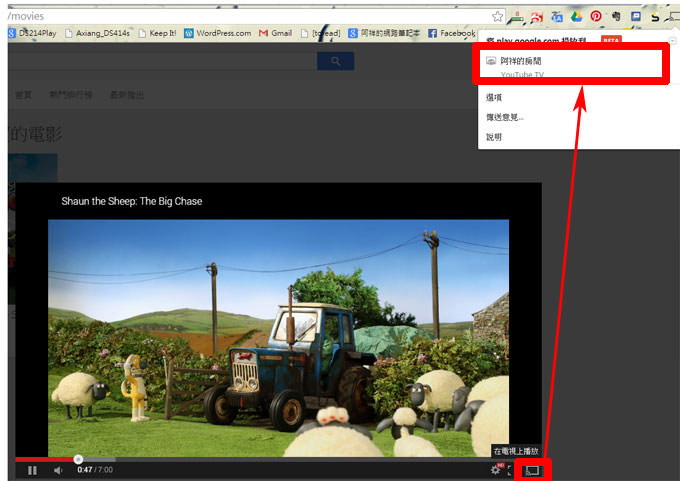The width and height of the screenshot is (680, 481).
Task: Open the Axiang_DS414s bookmark
Action: [97, 33]
